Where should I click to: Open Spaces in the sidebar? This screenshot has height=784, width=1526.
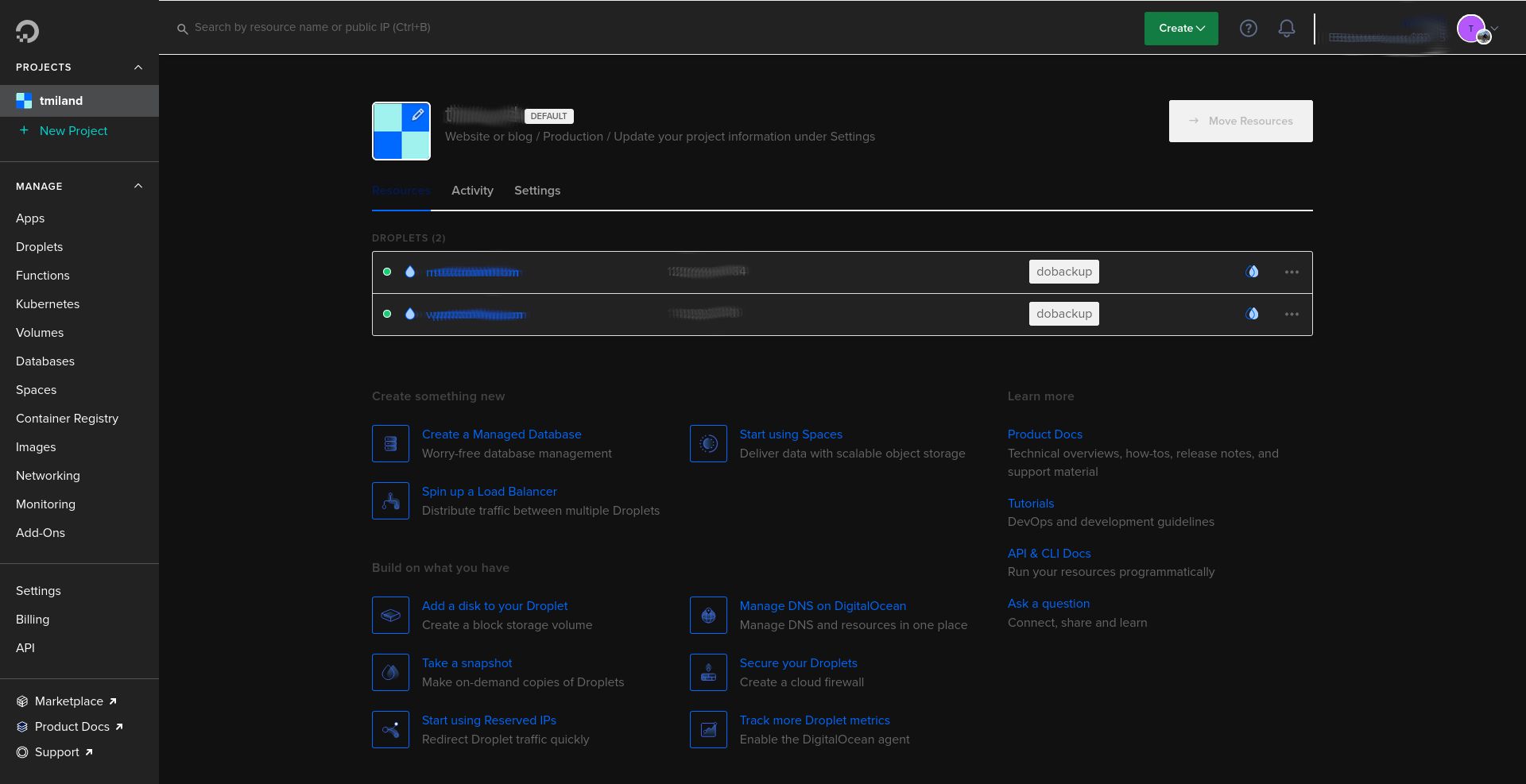click(x=37, y=390)
